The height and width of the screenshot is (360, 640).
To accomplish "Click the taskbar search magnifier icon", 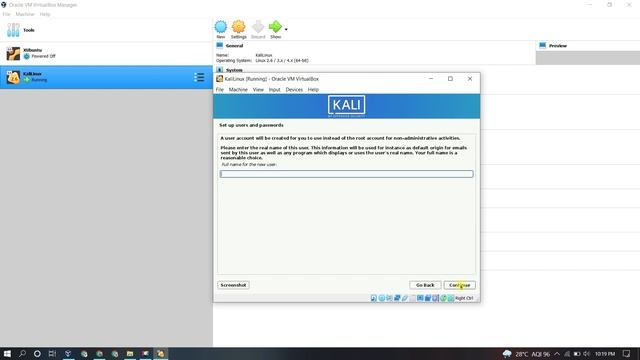I will coord(22,353).
